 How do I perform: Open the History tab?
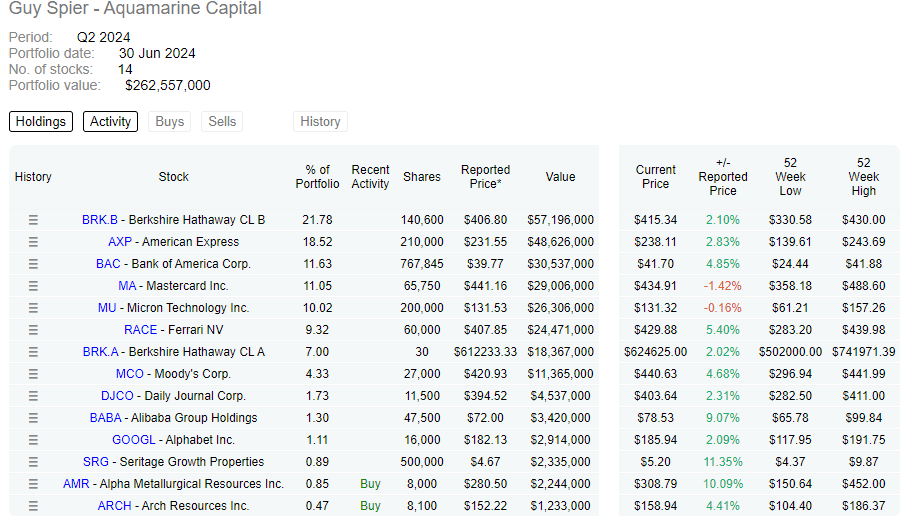320,122
